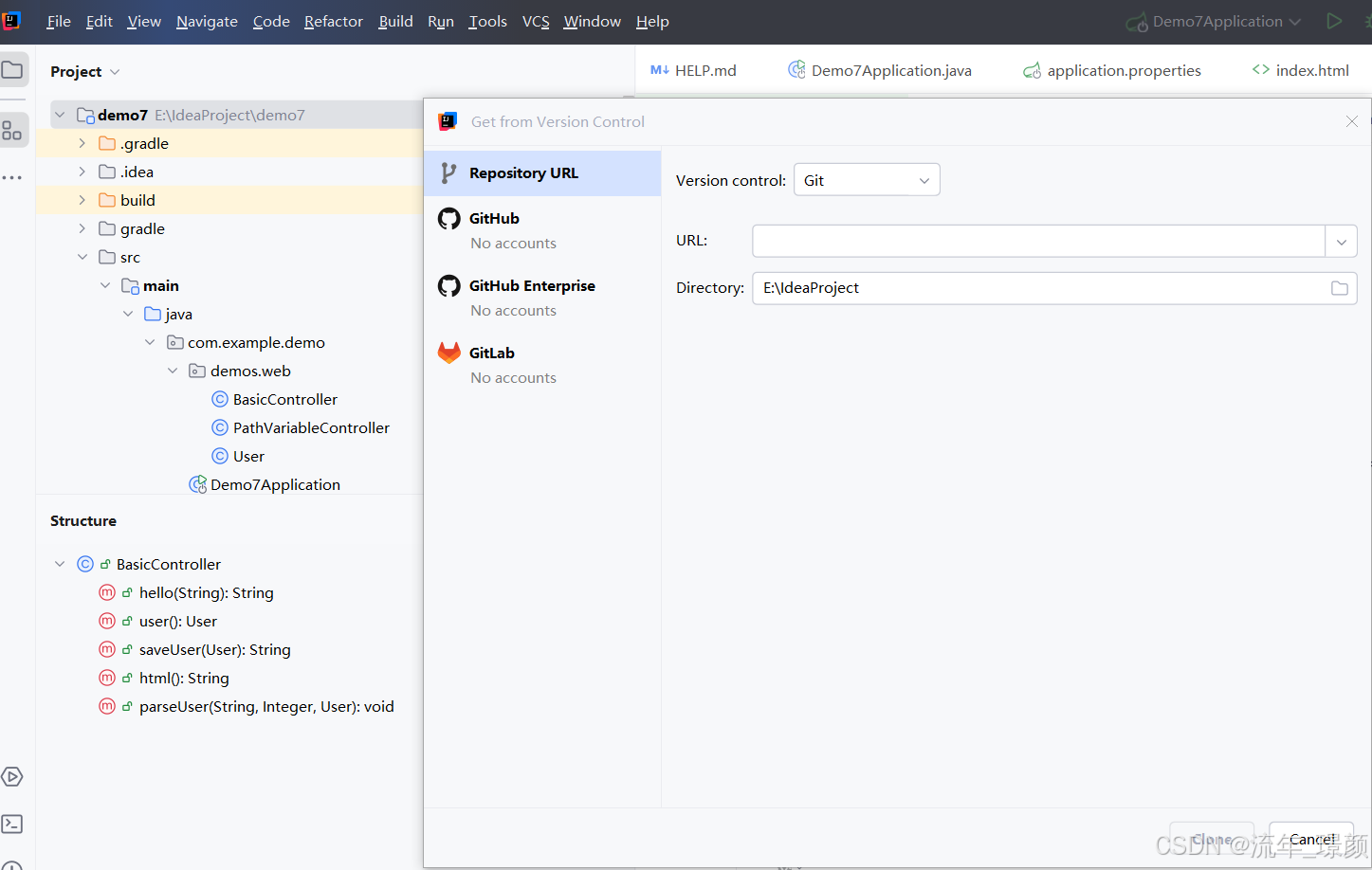This screenshot has width=1372, height=870.
Task: Click the GitHub Enterprise logo icon
Action: point(448,285)
